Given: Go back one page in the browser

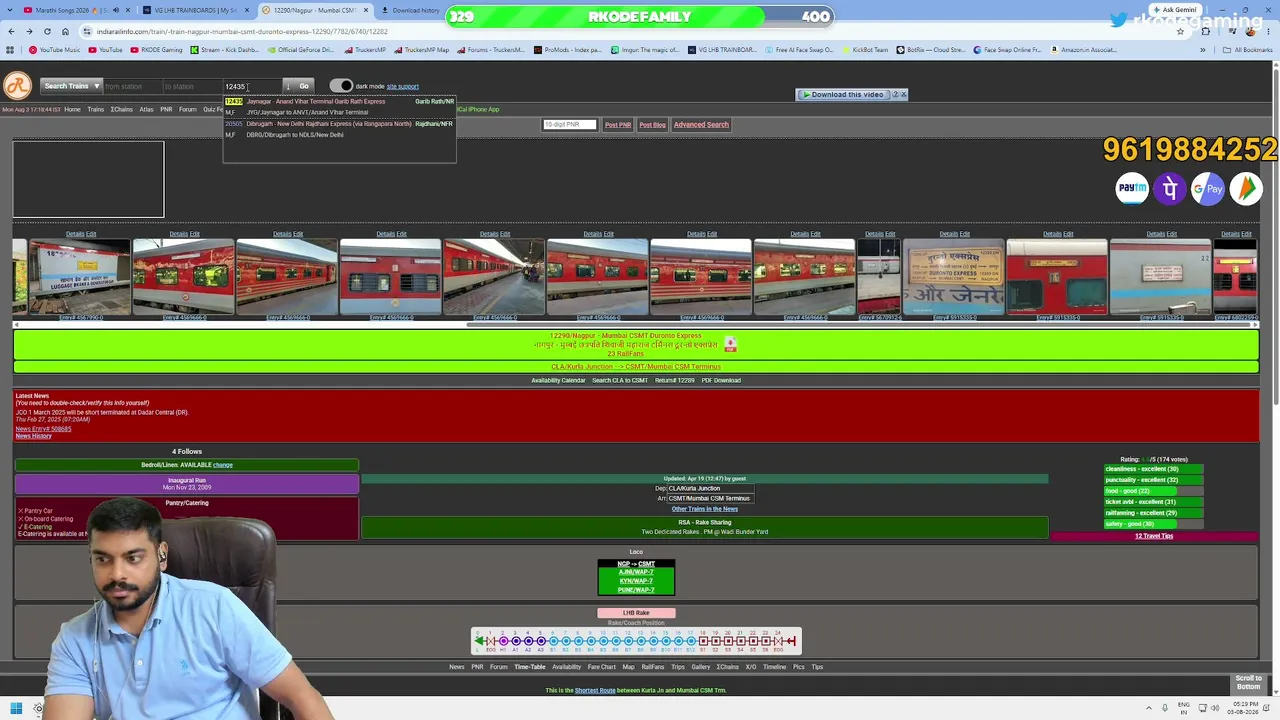Looking at the screenshot, I should point(11,31).
